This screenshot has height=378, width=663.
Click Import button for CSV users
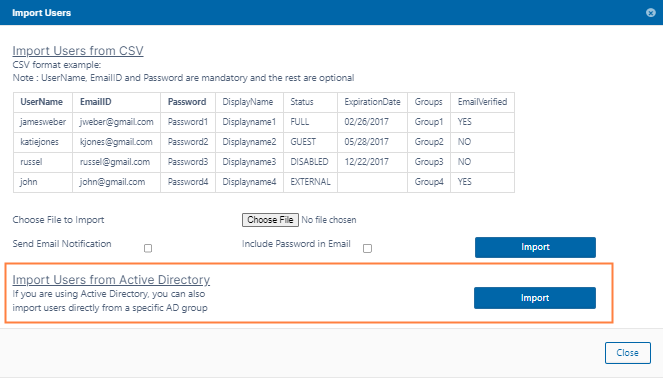(x=535, y=247)
